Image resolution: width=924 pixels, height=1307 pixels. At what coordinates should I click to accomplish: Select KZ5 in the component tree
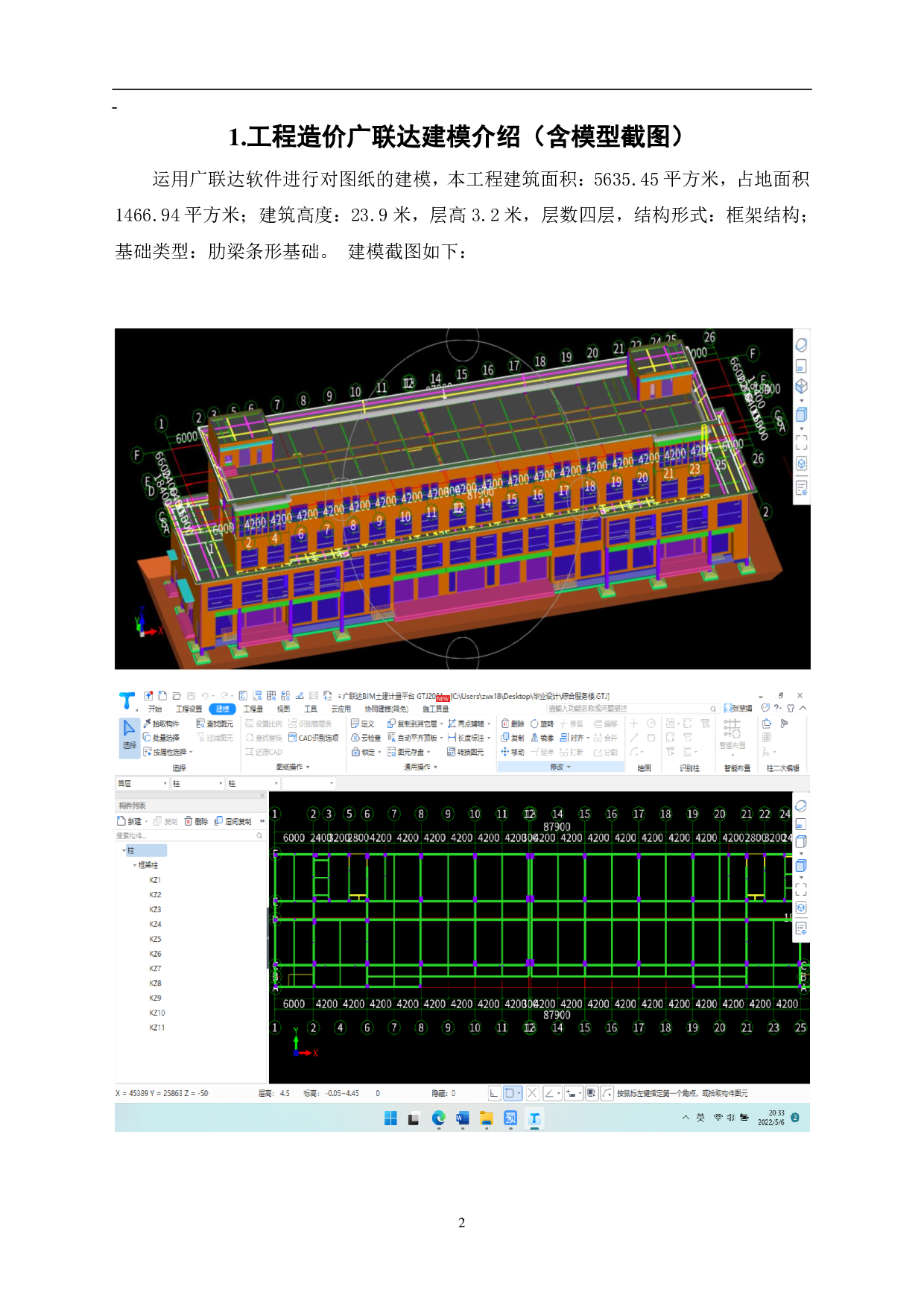pyautogui.click(x=155, y=939)
